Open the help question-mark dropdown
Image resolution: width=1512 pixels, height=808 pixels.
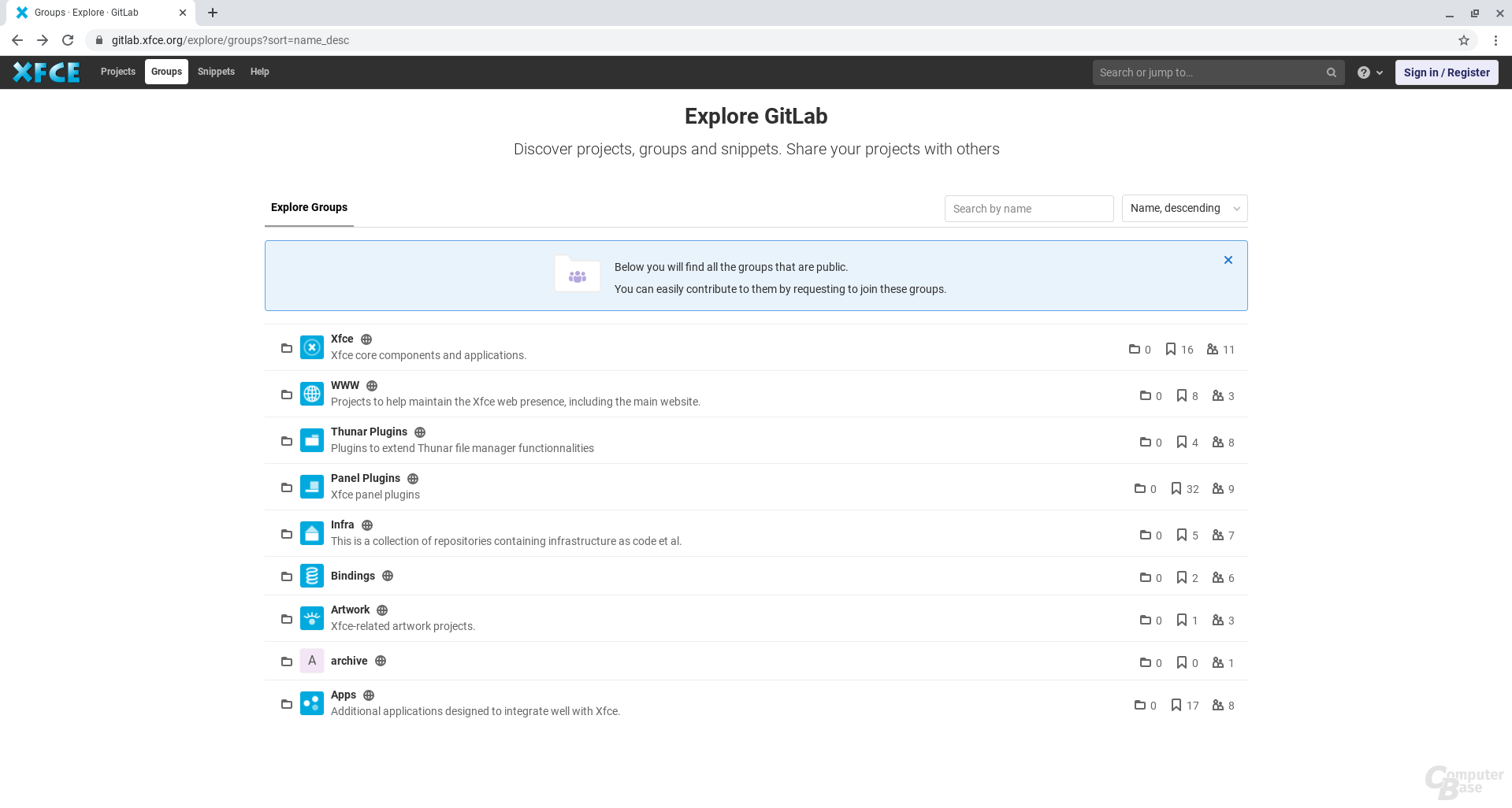click(x=1370, y=72)
